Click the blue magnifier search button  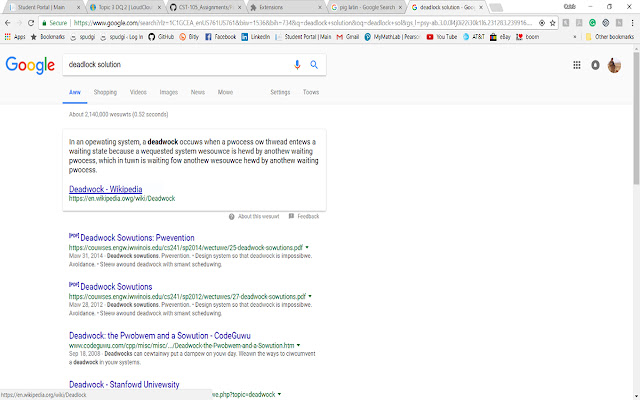pyautogui.click(x=314, y=64)
